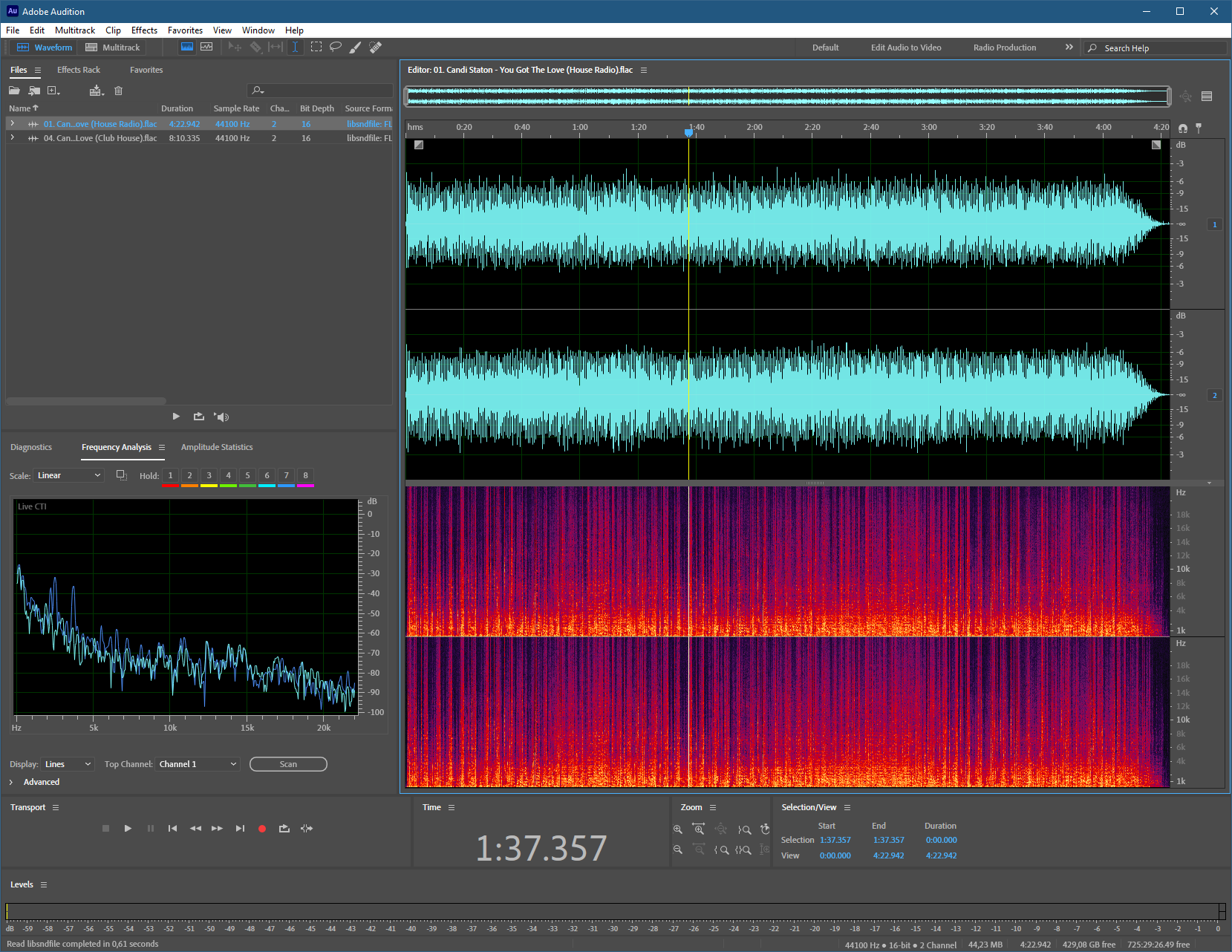This screenshot has height=952, width=1232.
Task: Stop playback in Transport panel
Action: click(105, 828)
